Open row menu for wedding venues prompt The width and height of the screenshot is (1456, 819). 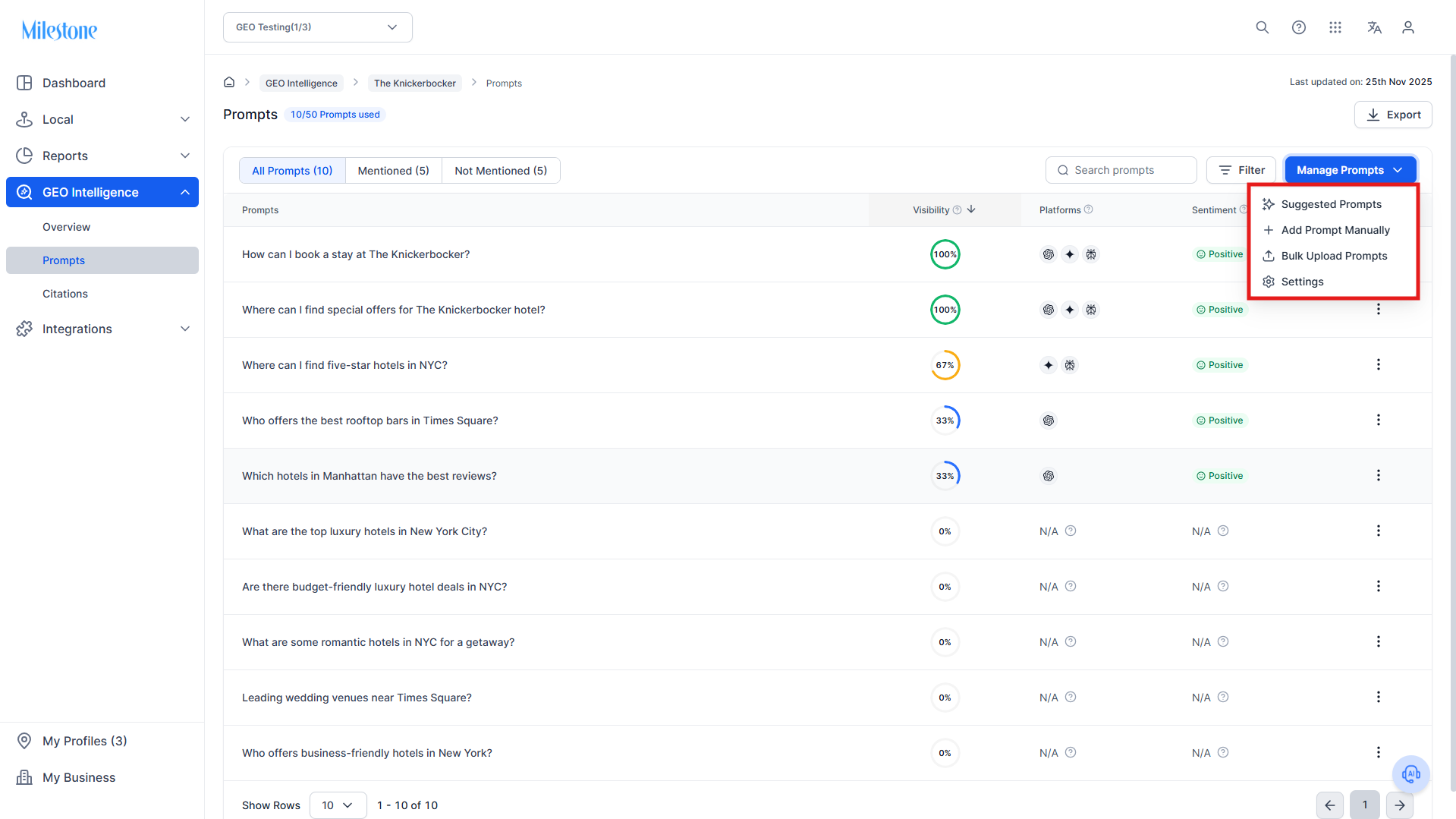1379,698
